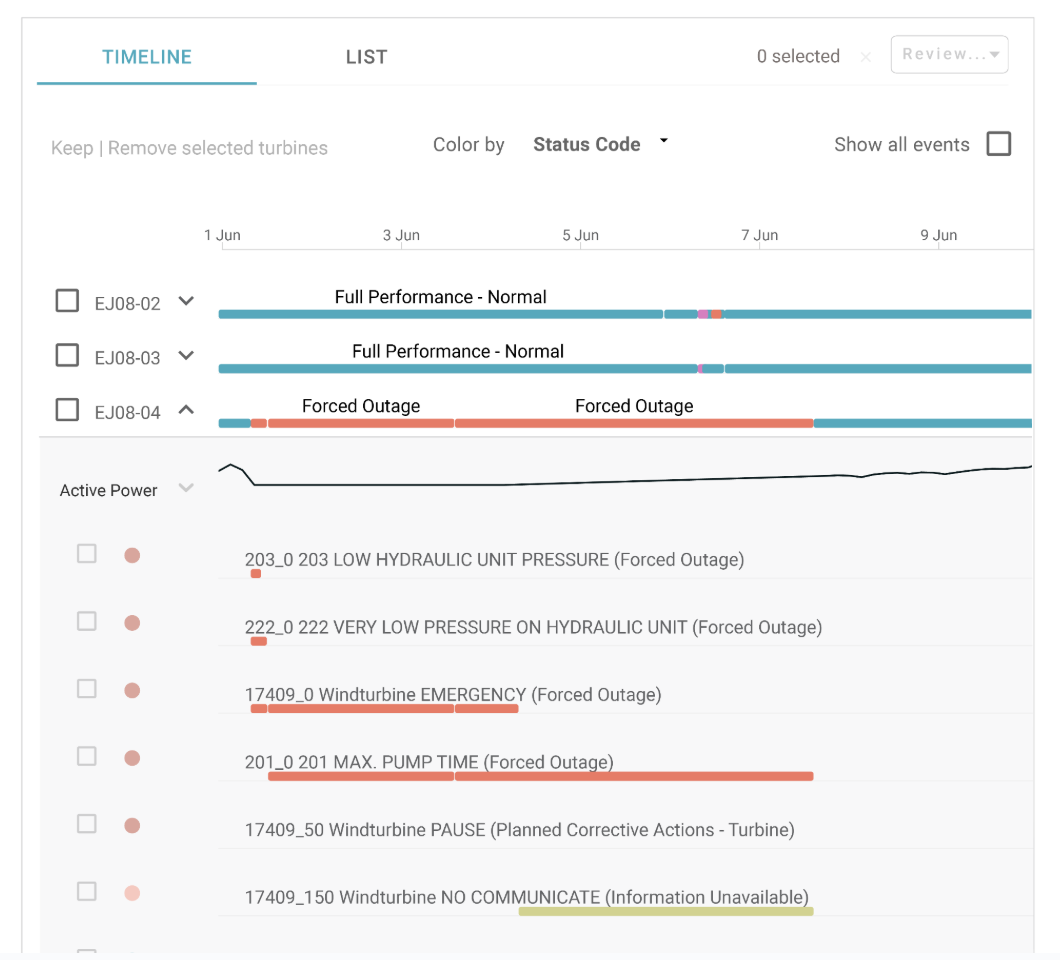This screenshot has height=960, width=1060.
Task: Click the status dot for Windturbine PAUSE
Action: (x=132, y=826)
